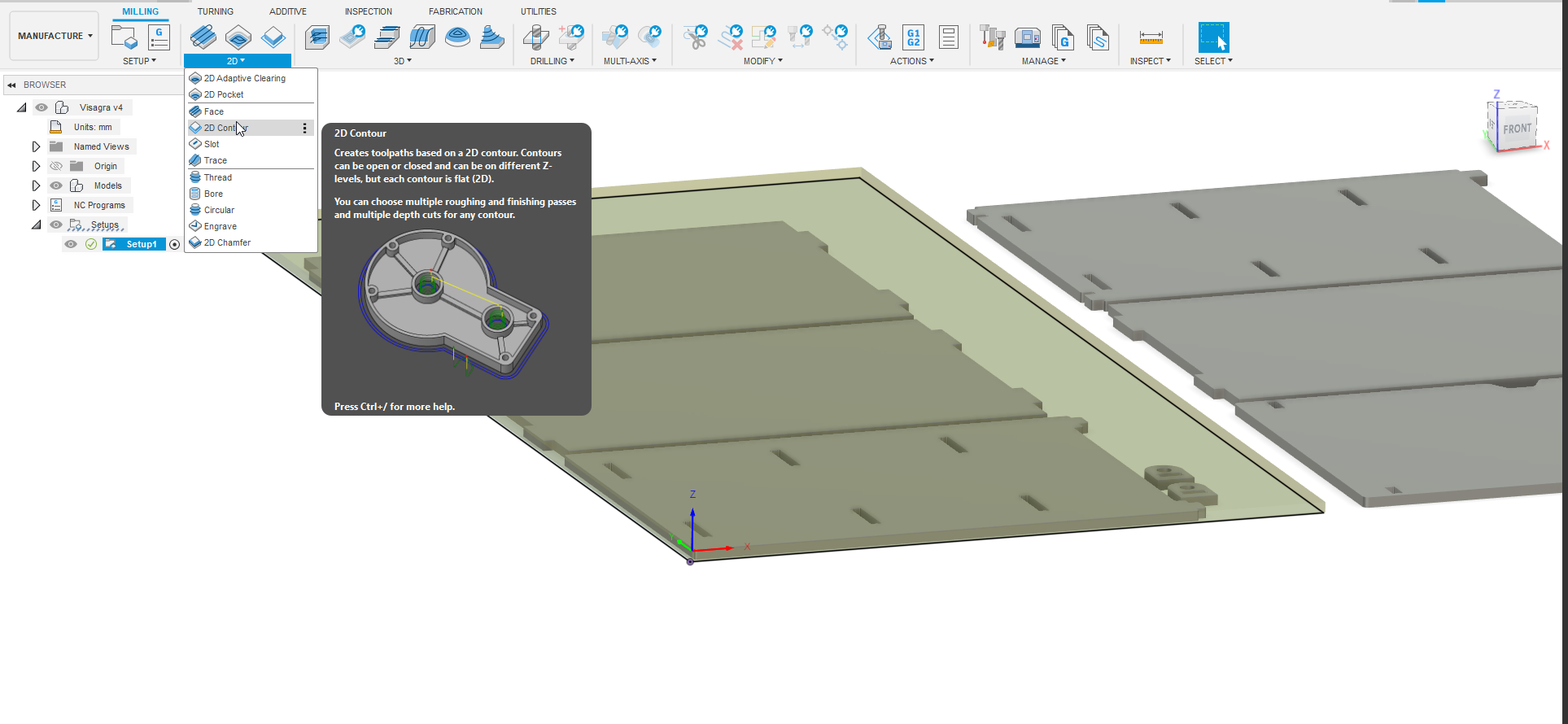The image size is (1568, 724).
Task: Click the three-dot options on 2D Contour
Action: [305, 128]
